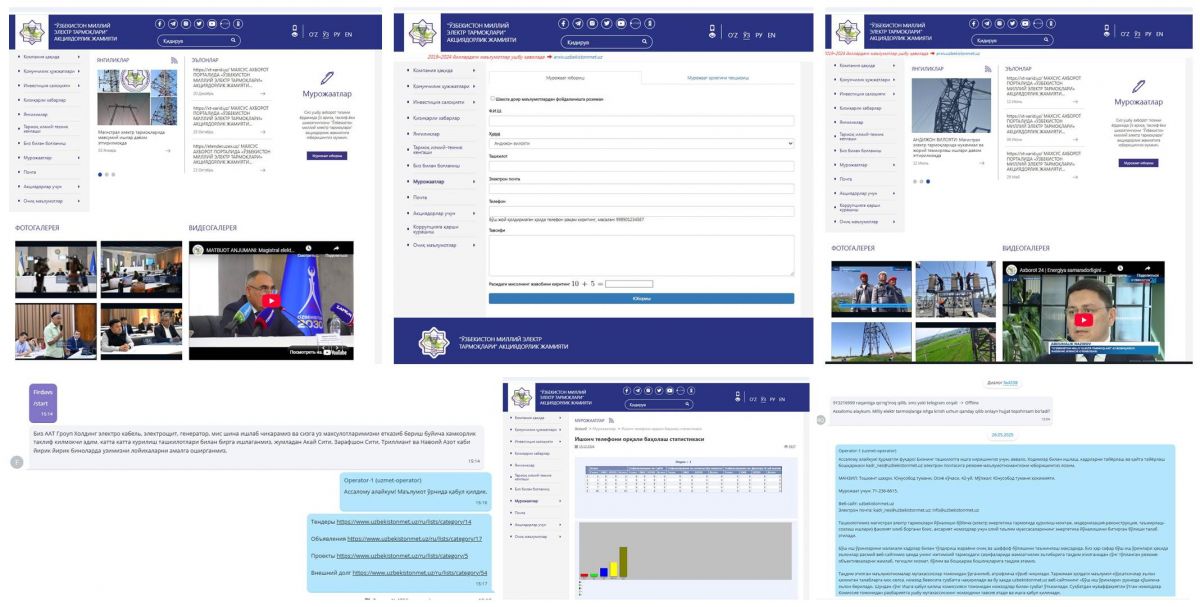Viewport: 1200px width, 607px height.
Task: Switch to Мурожаат ҳолатини текшириш tab
Action: 717,77
